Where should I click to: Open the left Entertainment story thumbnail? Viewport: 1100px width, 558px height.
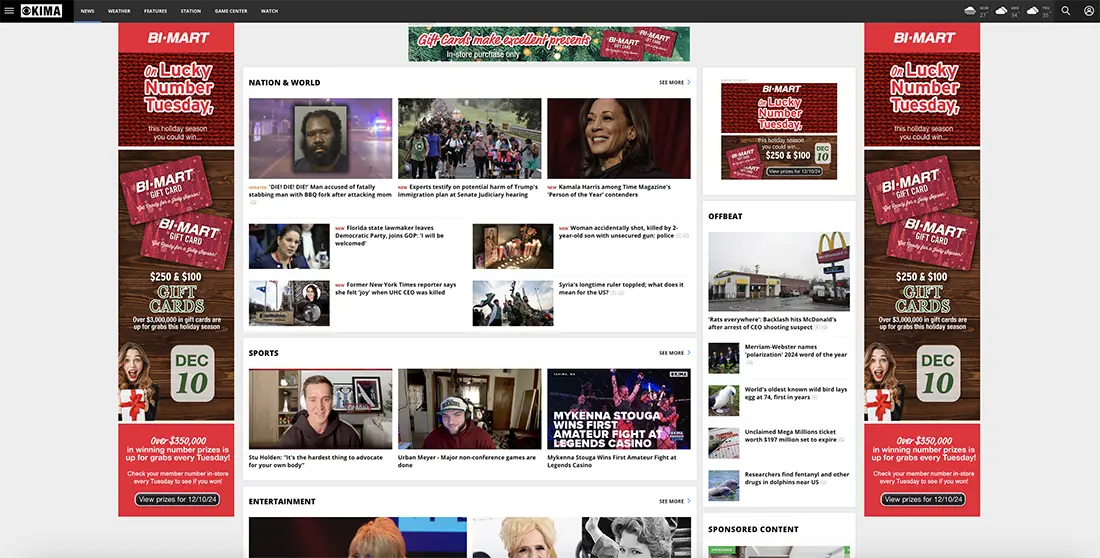pos(358,538)
